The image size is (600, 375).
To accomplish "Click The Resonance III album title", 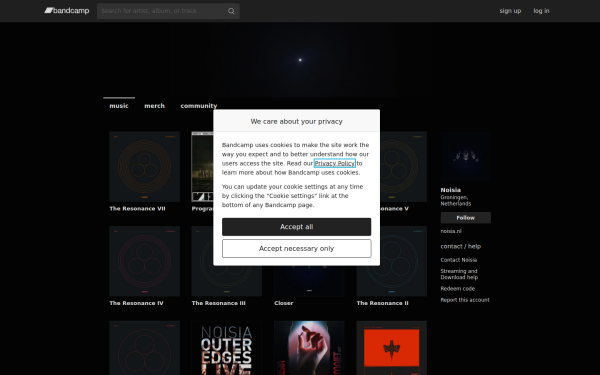I will coord(218,303).
